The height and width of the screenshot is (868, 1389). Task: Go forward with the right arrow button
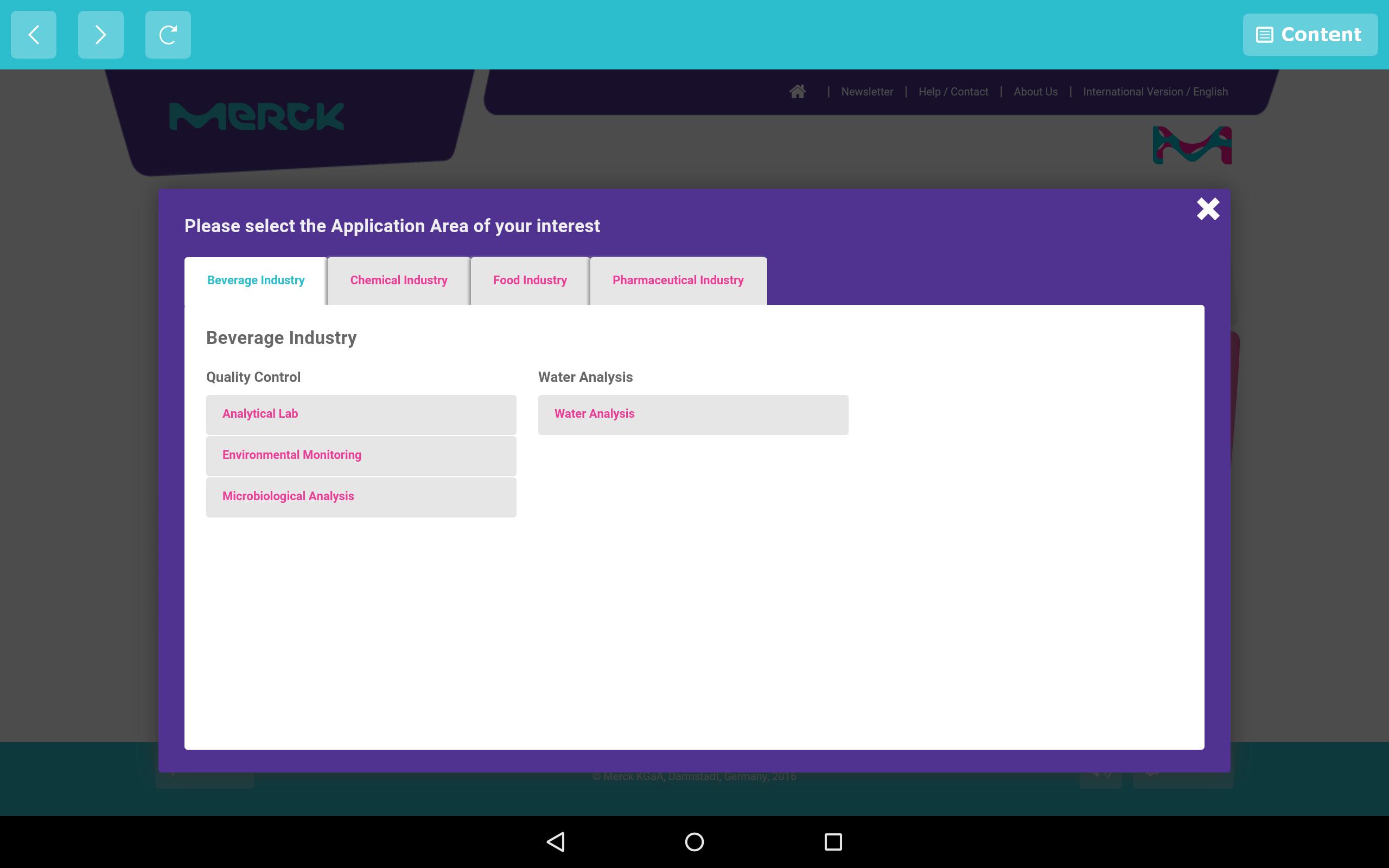tap(100, 34)
